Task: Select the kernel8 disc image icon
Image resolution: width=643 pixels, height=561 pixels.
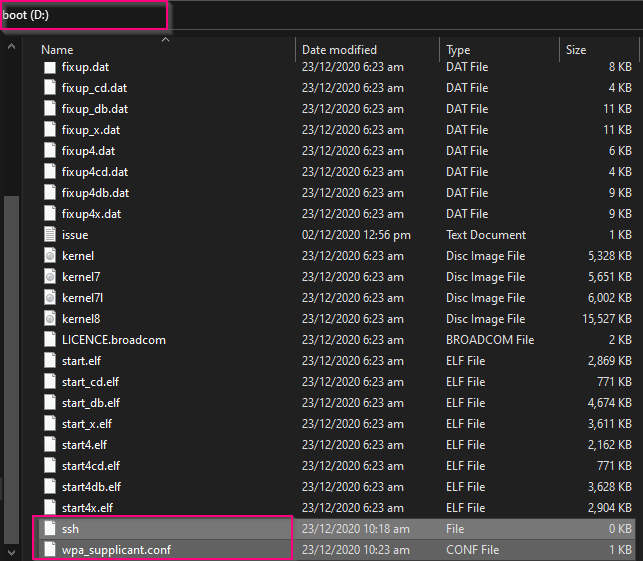Action: coord(50,319)
